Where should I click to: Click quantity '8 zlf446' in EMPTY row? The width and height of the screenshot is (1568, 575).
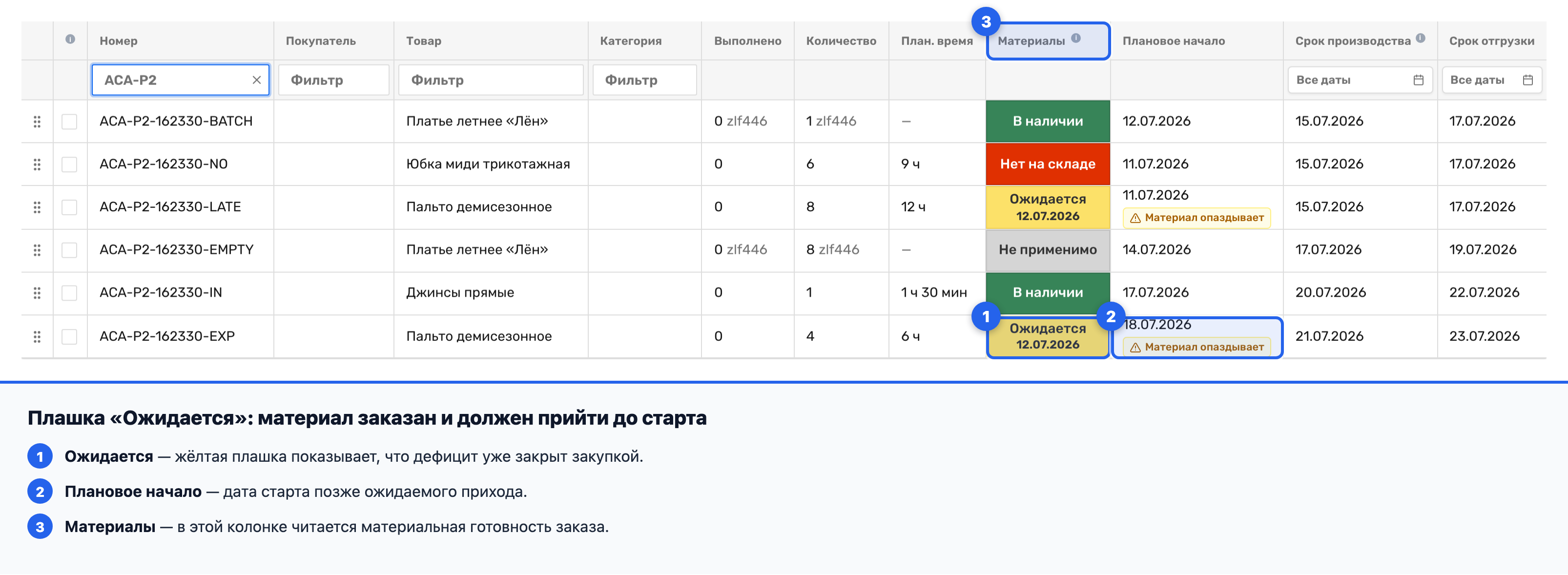[833, 249]
